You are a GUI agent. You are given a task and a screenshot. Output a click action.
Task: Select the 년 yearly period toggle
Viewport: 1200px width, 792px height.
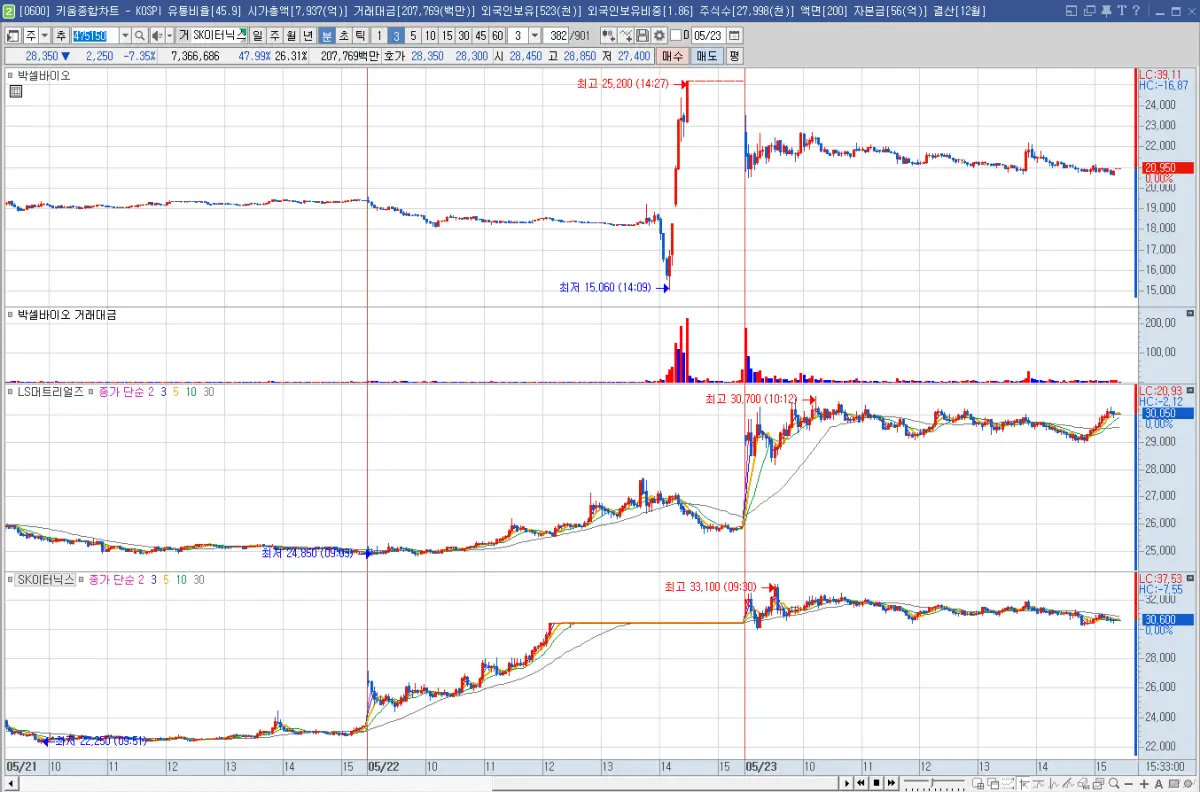click(x=308, y=35)
